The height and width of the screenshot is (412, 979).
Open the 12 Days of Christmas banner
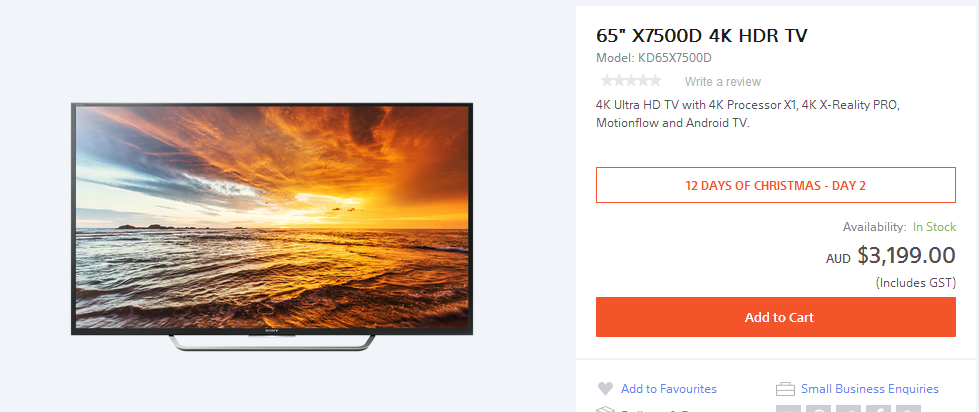pyautogui.click(x=775, y=185)
